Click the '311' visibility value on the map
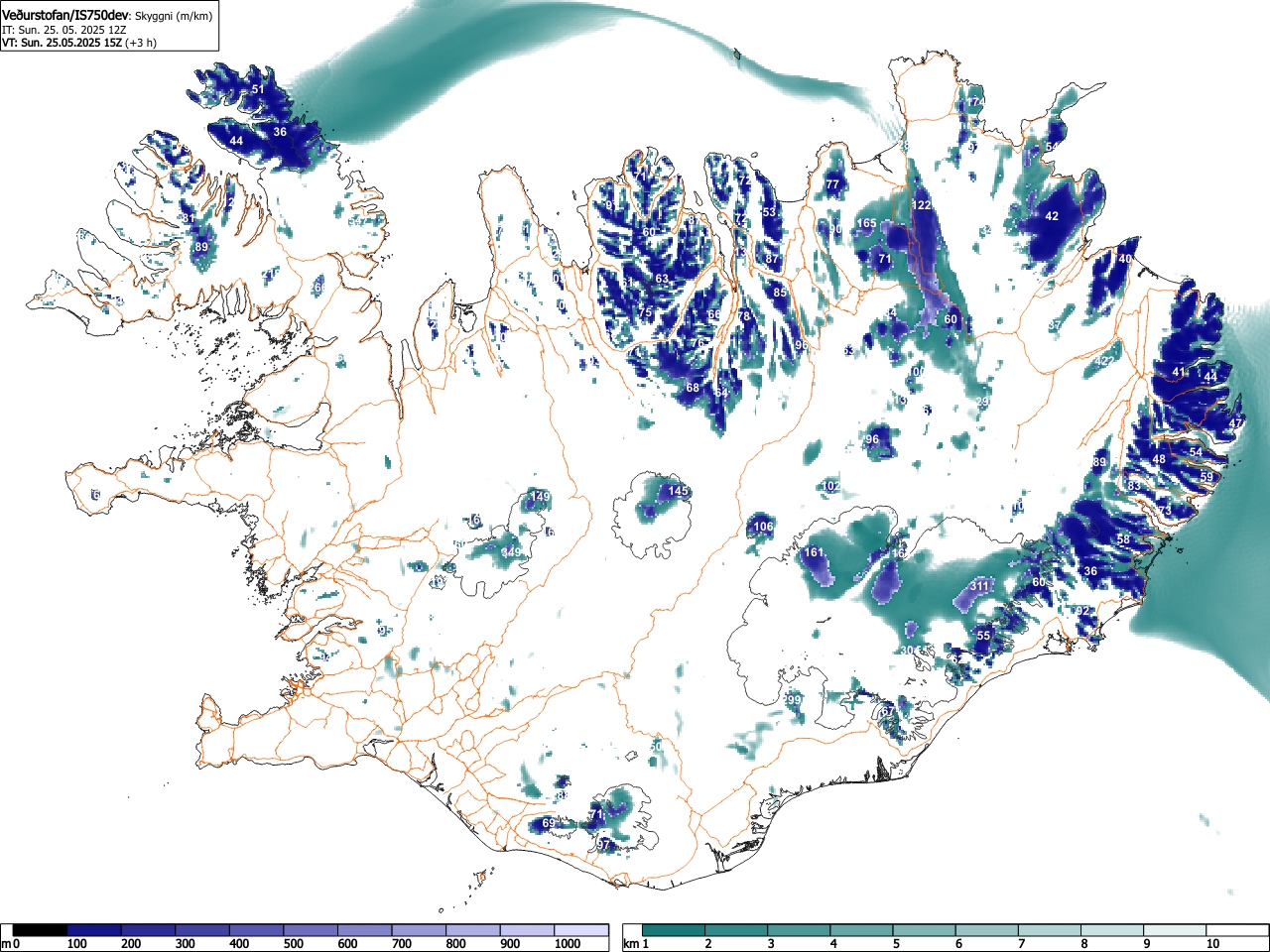The image size is (1270, 952). click(x=979, y=587)
